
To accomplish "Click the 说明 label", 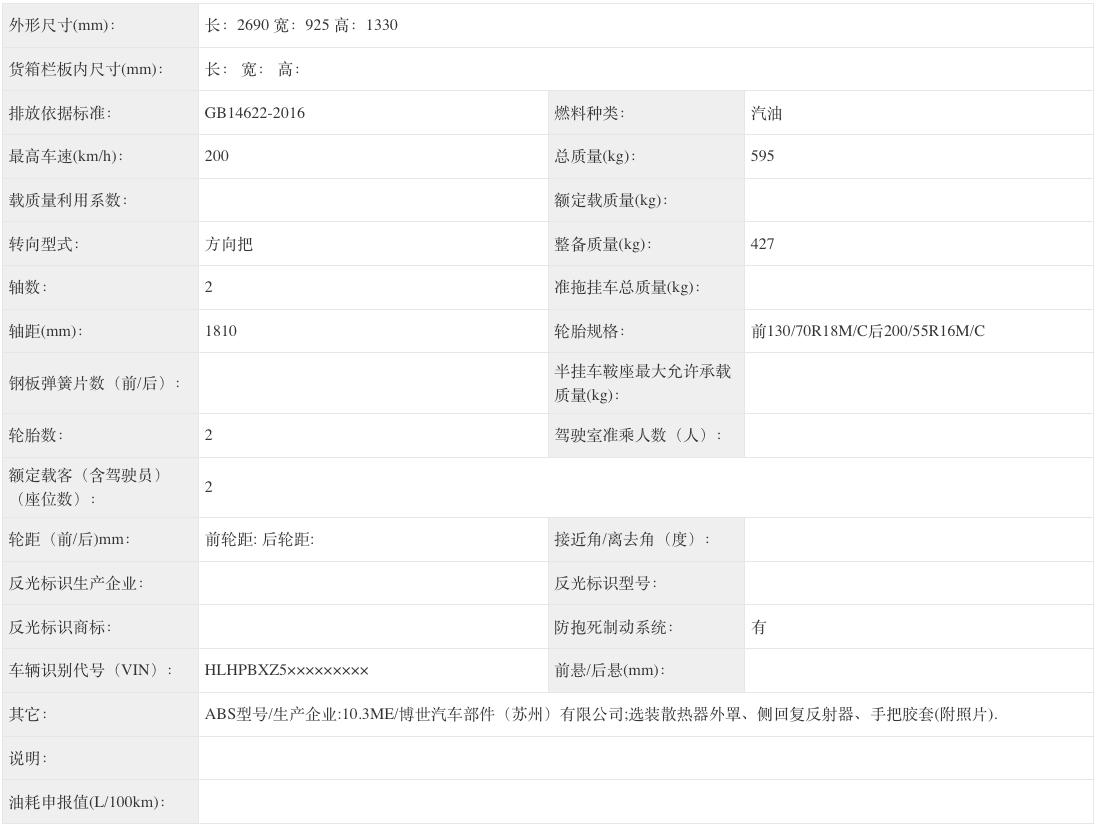I will 28,759.
